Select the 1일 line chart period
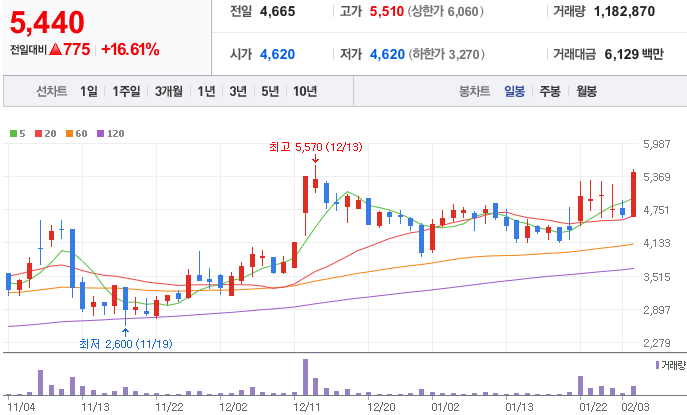The width and height of the screenshot is (687, 415). pyautogui.click(x=89, y=91)
